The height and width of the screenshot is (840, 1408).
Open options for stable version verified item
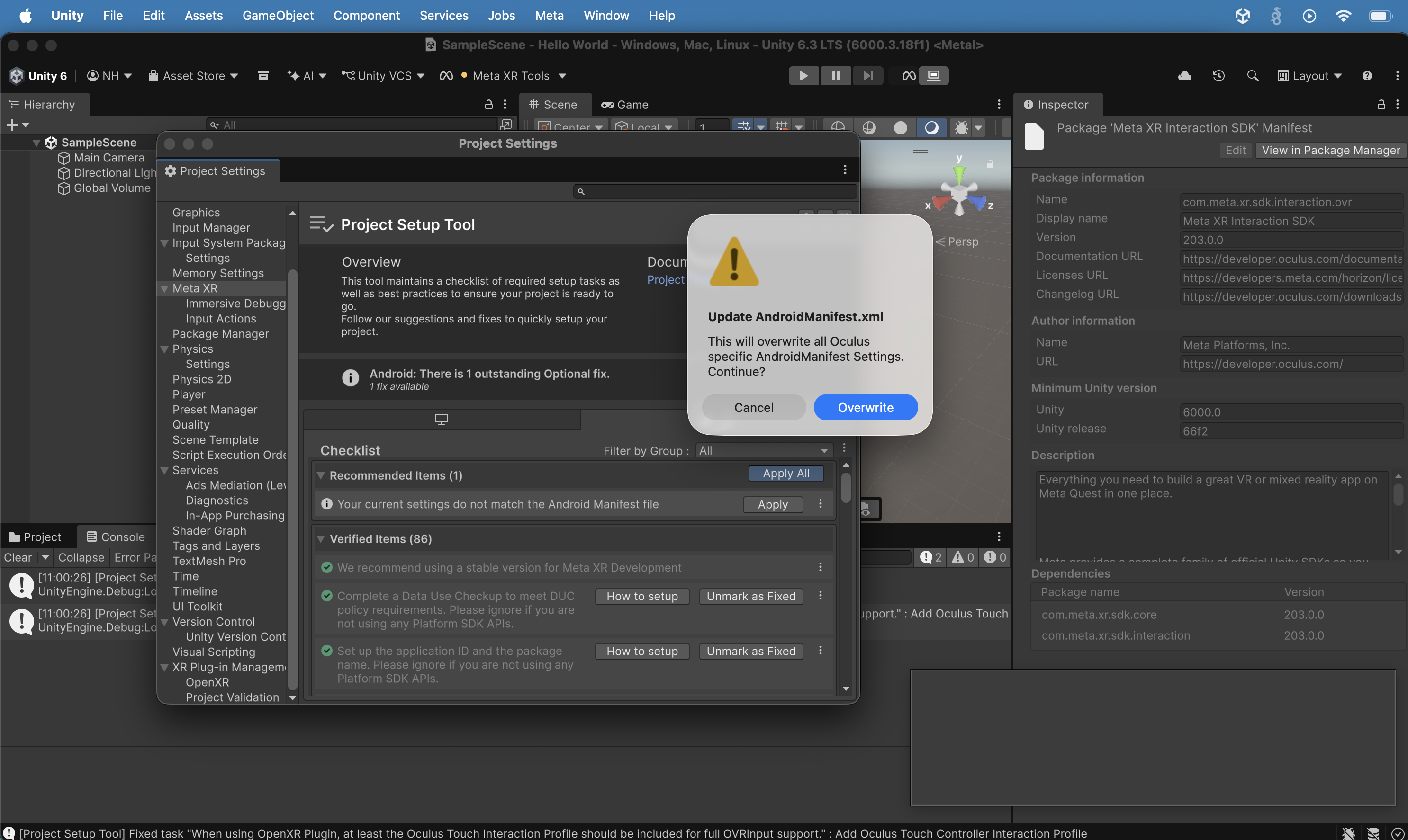[x=820, y=567]
